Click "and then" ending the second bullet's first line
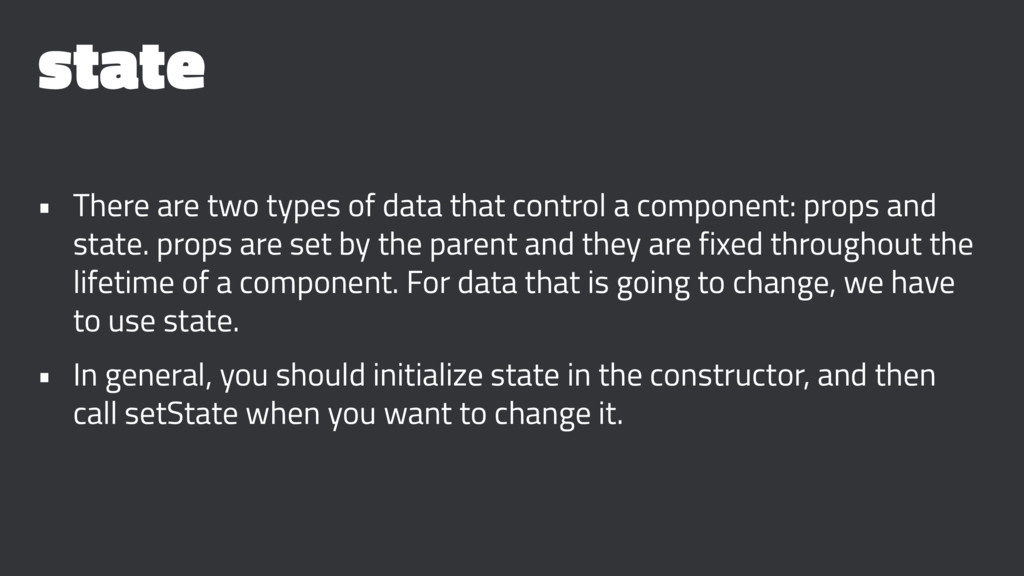 pos(876,376)
